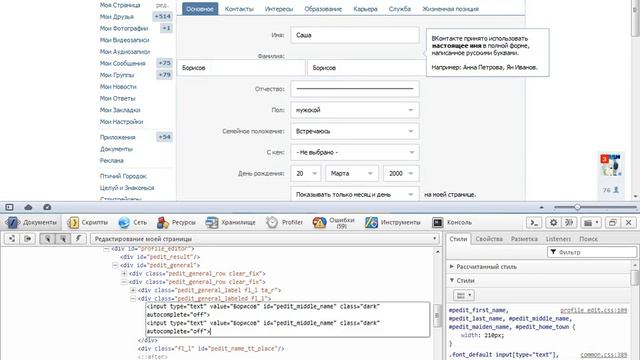Screen dimensions: 640x360
Task: Switch to the Разметка tab
Action: pyautogui.click(x=524, y=239)
